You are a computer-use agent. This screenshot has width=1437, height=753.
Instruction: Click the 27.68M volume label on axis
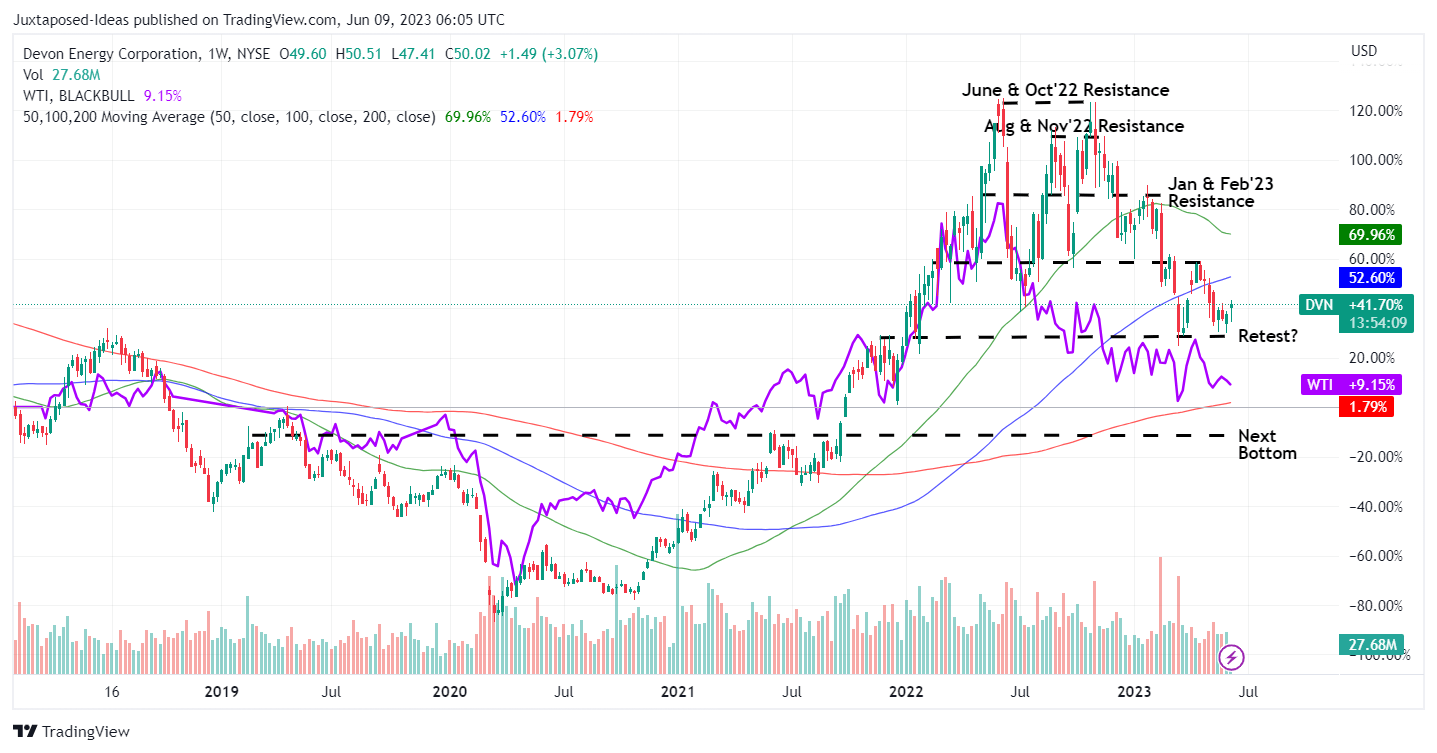click(x=1372, y=645)
